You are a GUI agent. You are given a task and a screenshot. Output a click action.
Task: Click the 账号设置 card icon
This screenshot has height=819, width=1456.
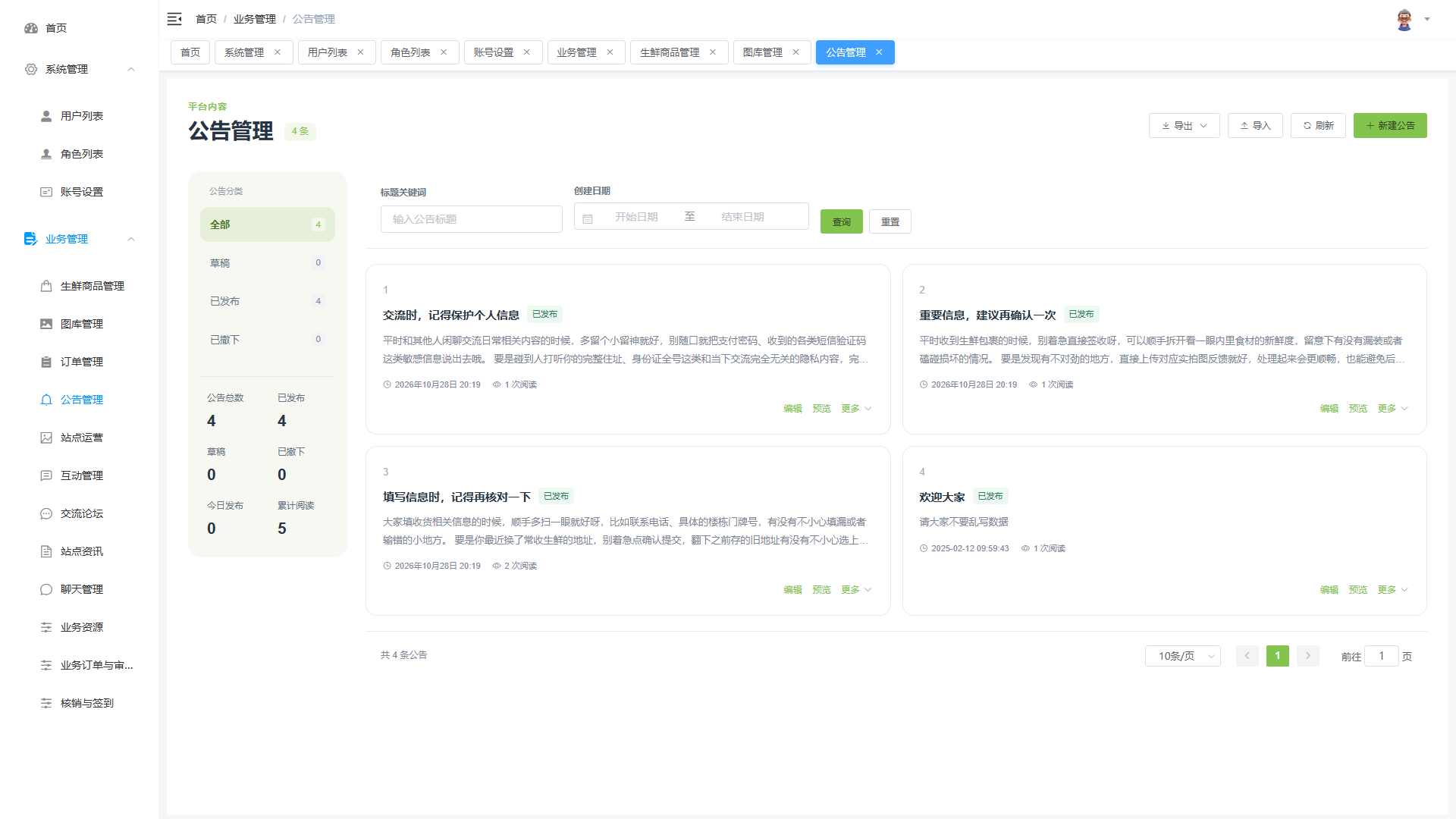[46, 192]
